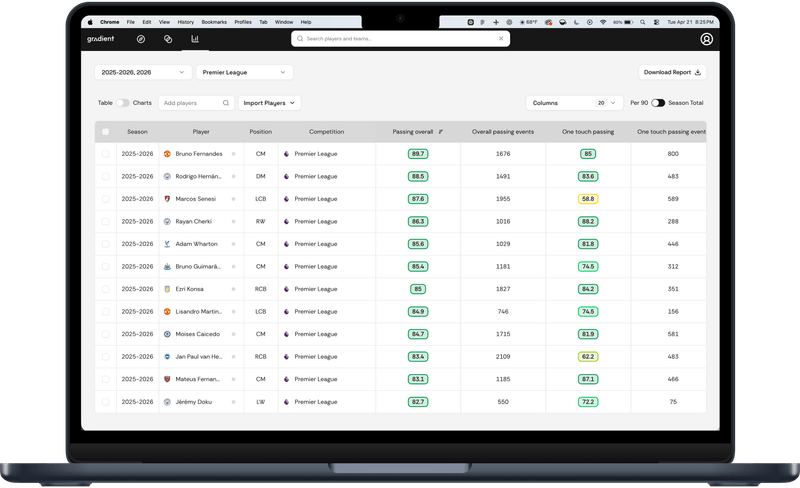Select the Adam Wharton row checkbox
Image resolution: width=800 pixels, height=488 pixels.
coord(106,244)
